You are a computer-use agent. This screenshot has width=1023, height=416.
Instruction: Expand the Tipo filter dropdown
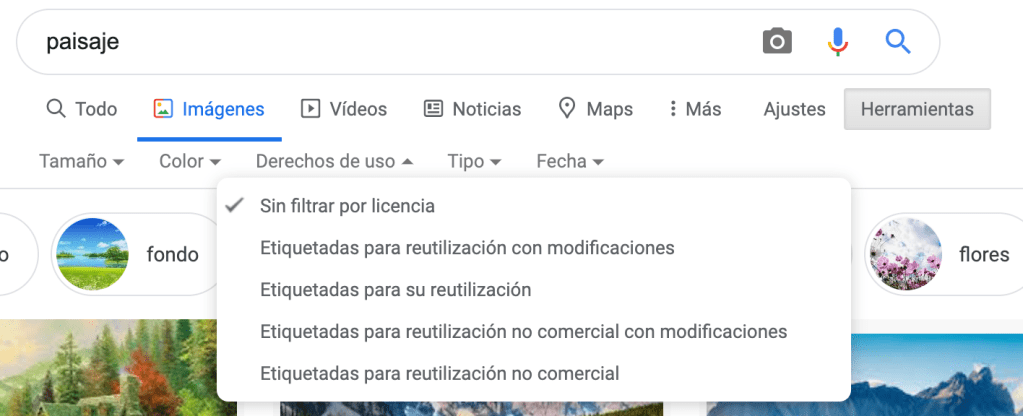(474, 161)
